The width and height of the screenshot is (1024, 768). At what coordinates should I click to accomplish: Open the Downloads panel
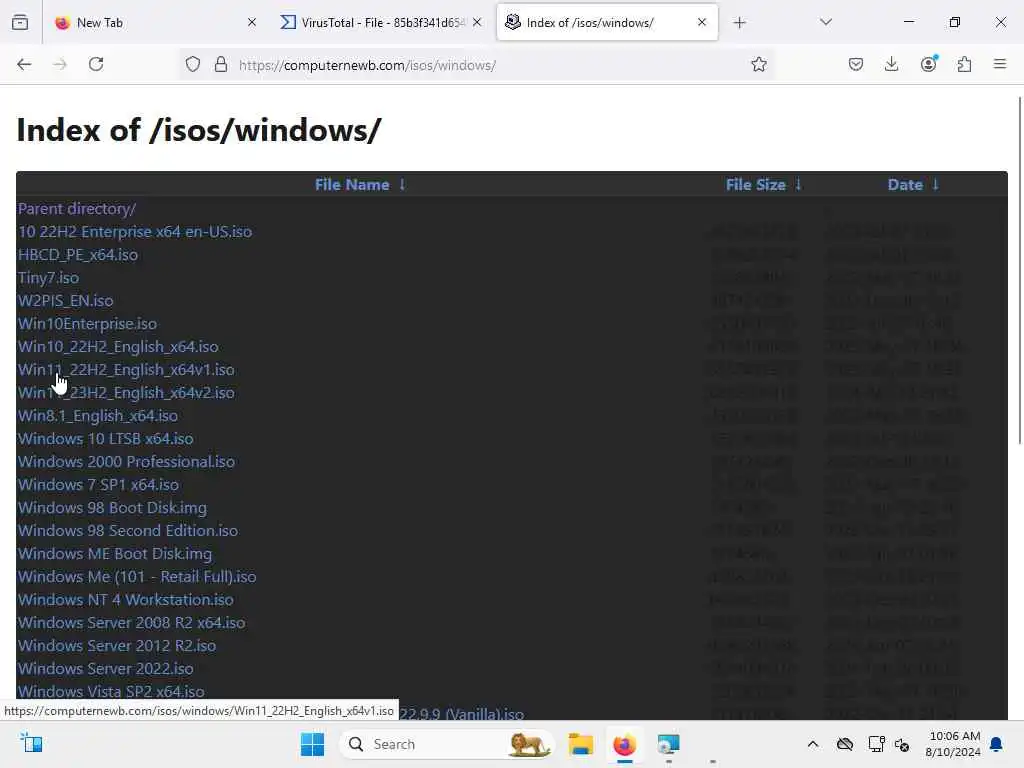point(891,64)
